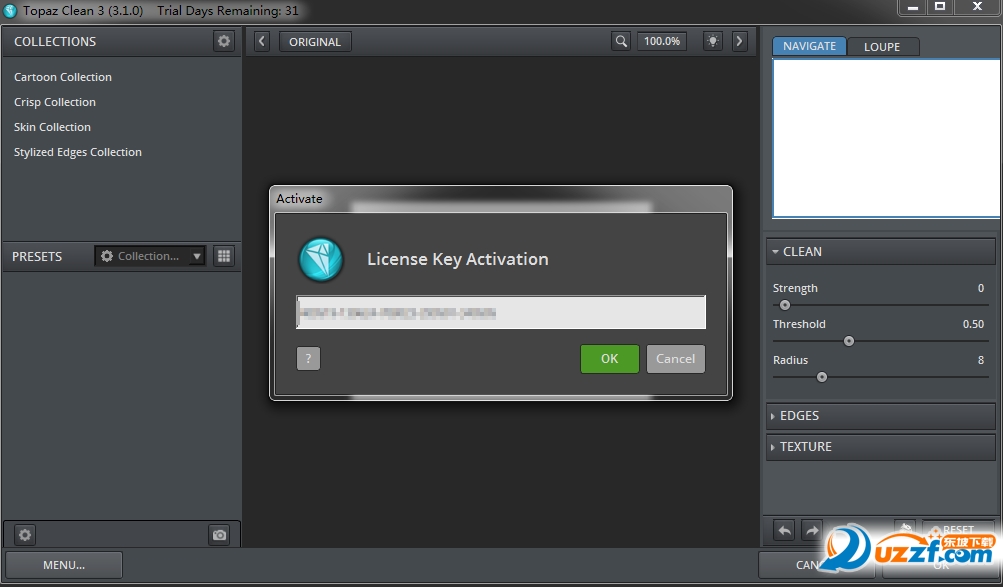The image size is (1003, 587).
Task: Expand the TEXTURE panel
Action: (881, 447)
